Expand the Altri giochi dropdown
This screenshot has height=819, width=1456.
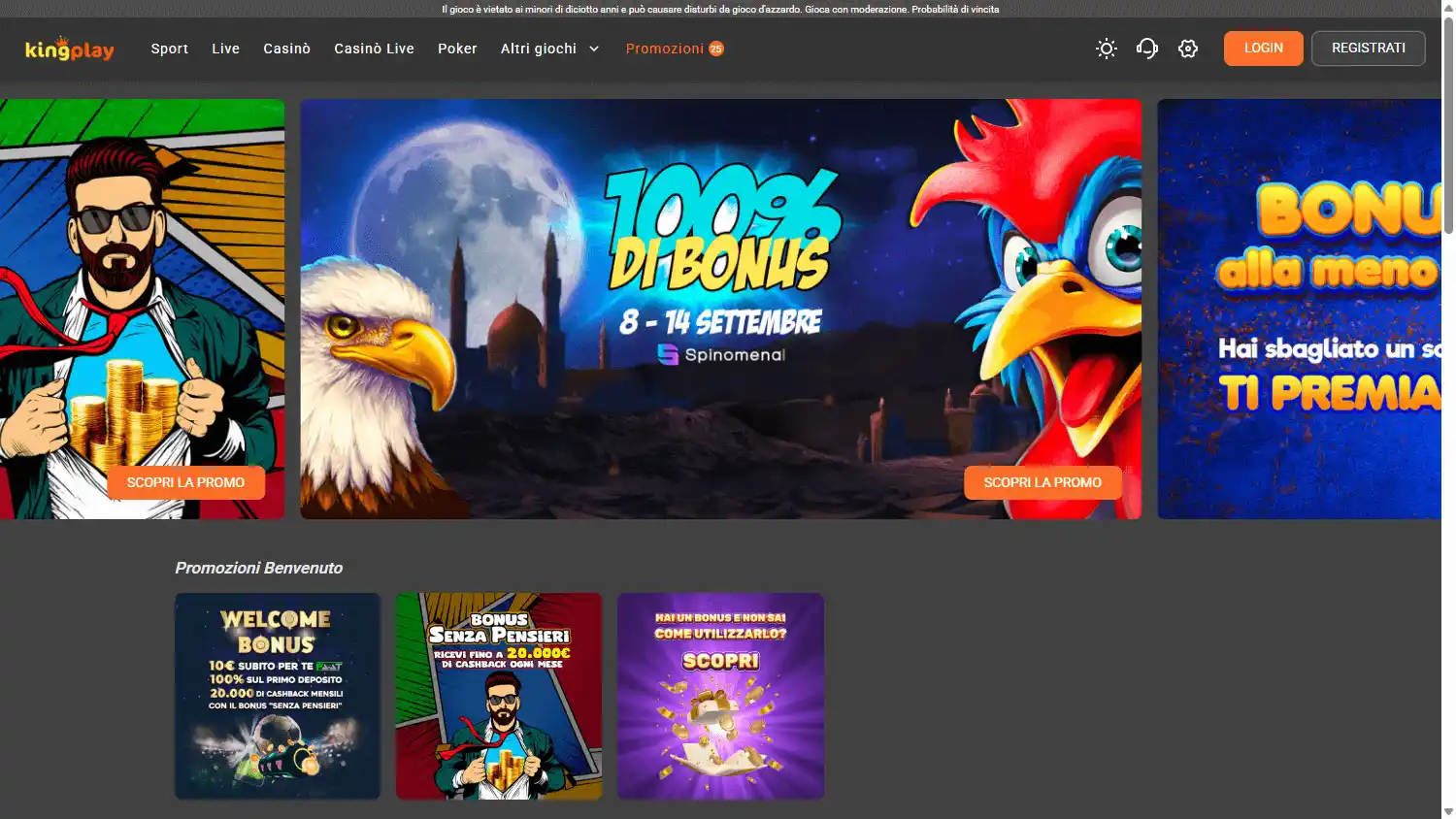point(550,49)
